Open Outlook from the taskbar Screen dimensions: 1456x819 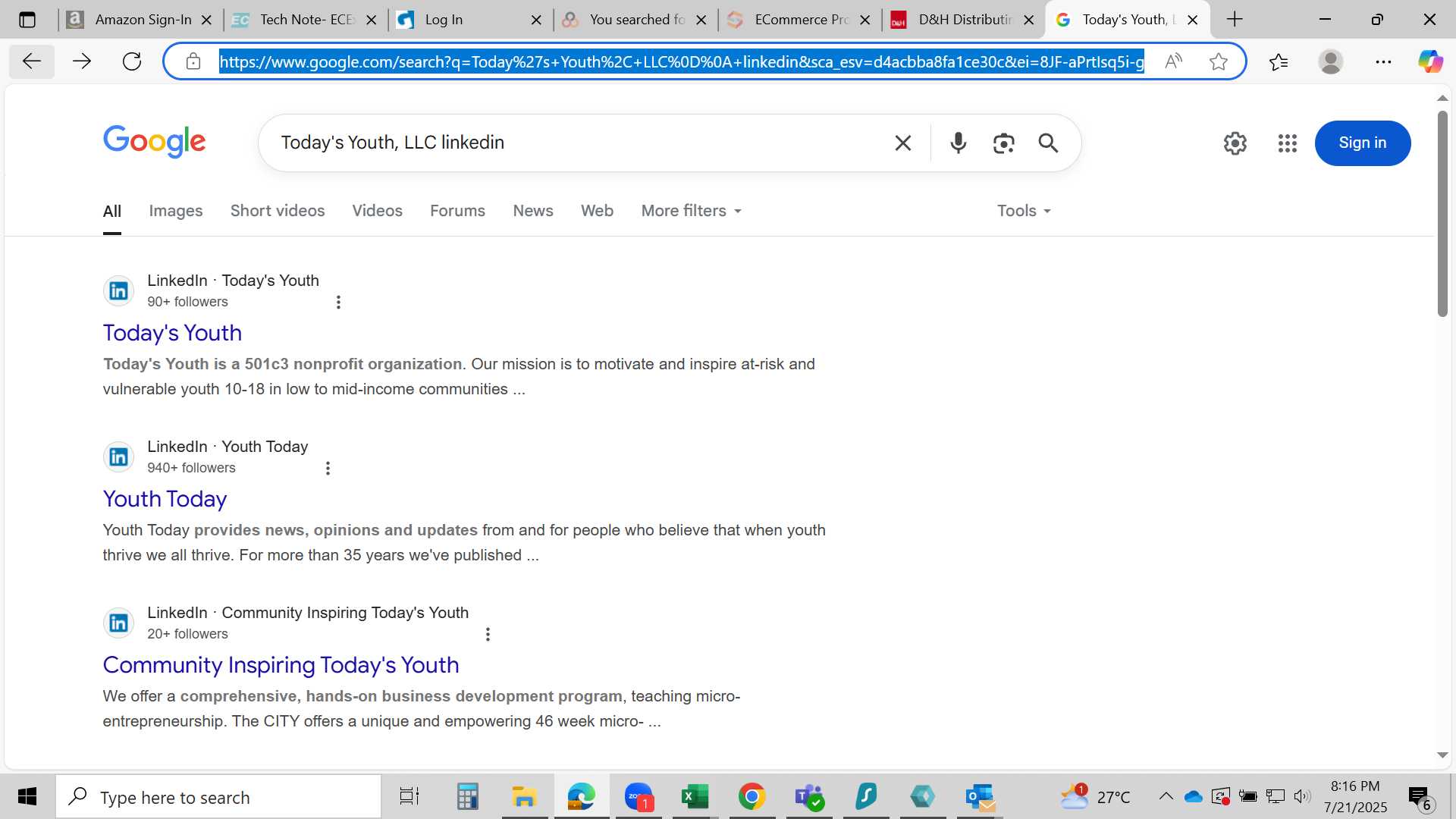(x=980, y=797)
